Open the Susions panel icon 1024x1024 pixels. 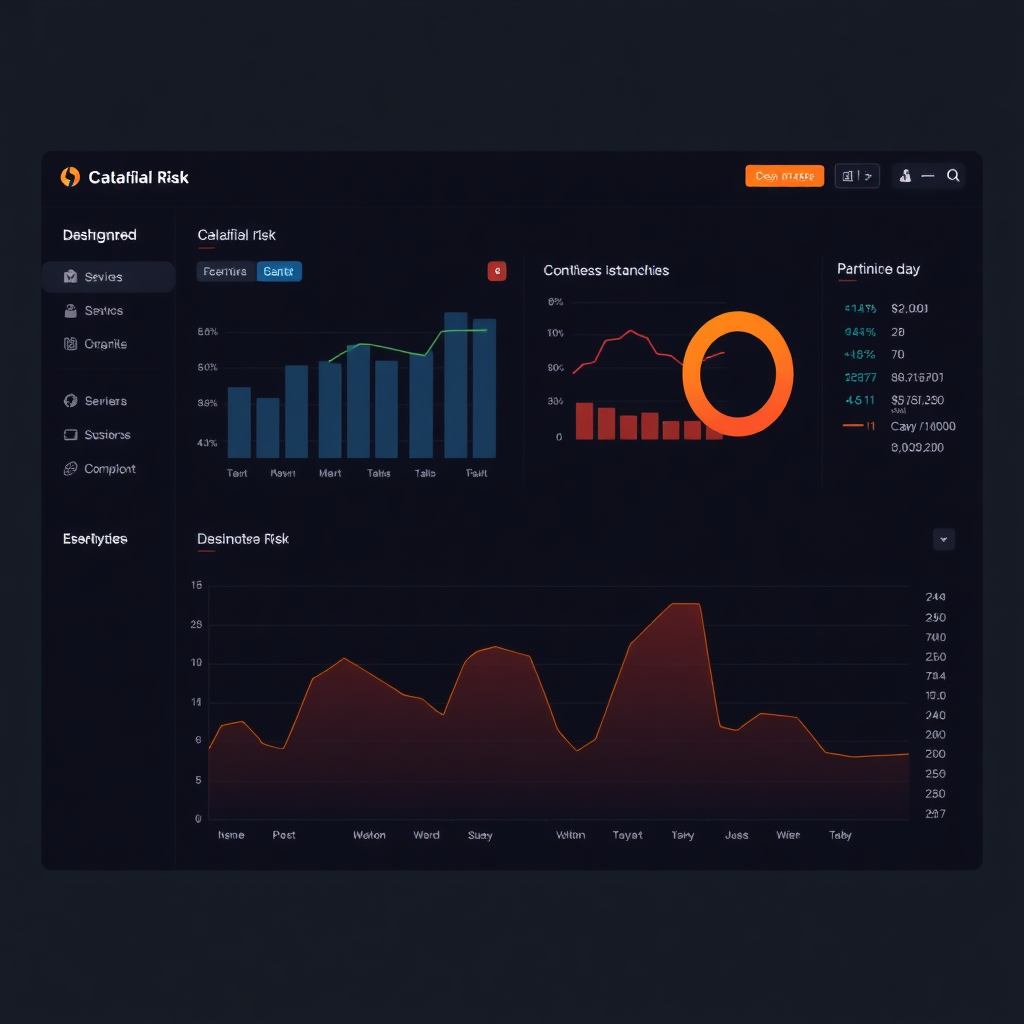(x=70, y=435)
